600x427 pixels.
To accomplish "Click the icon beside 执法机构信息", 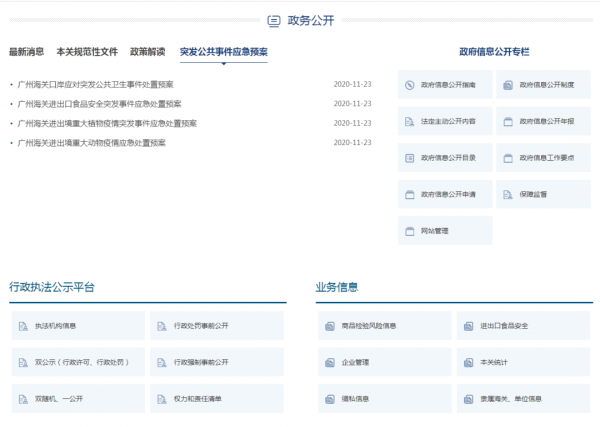I will coord(22,326).
